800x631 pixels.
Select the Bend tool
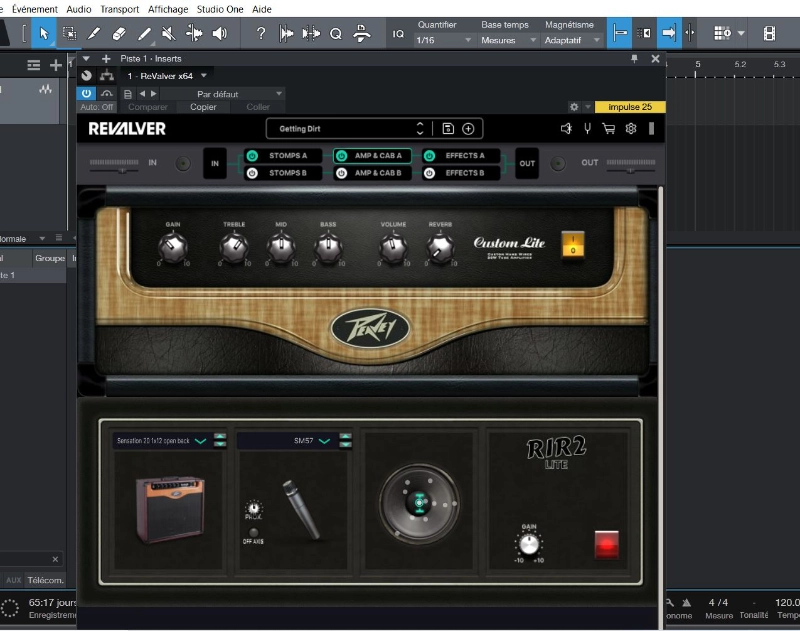(x=194, y=33)
